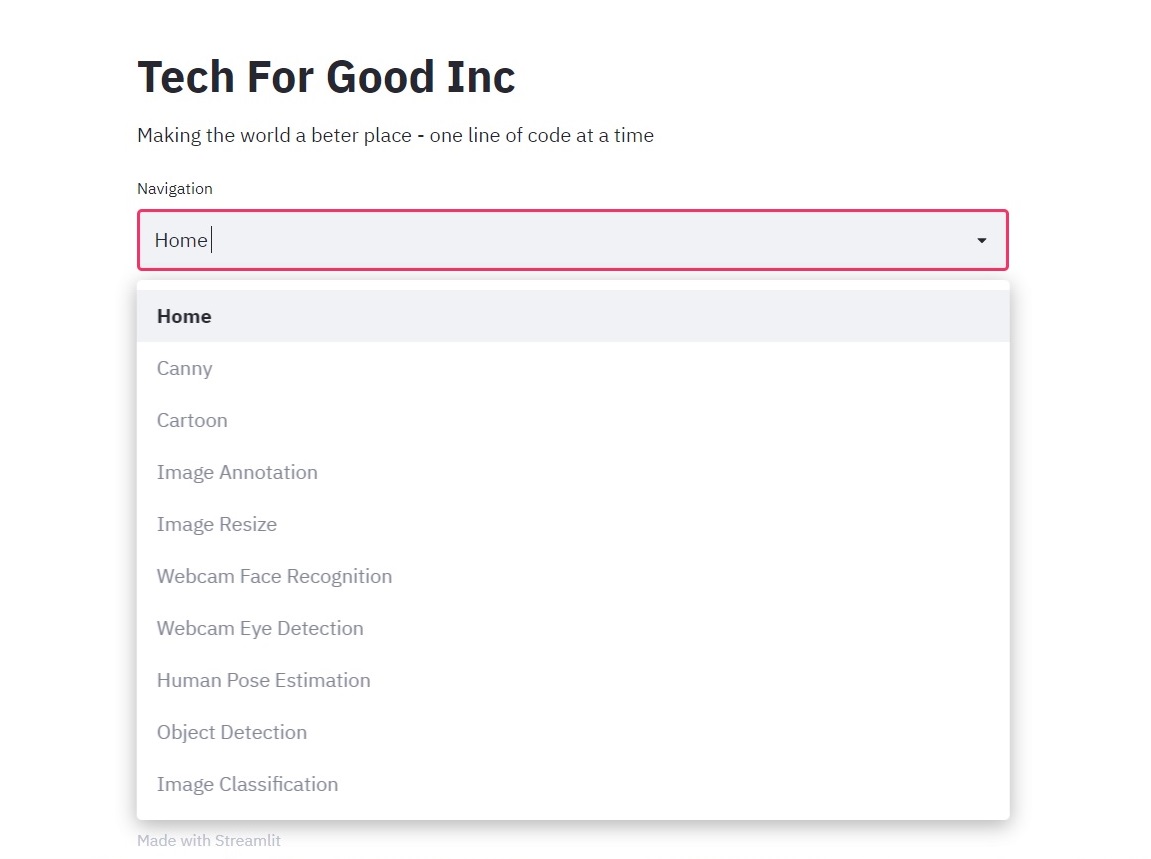Click the dropdown caret icon on the right

[980, 240]
